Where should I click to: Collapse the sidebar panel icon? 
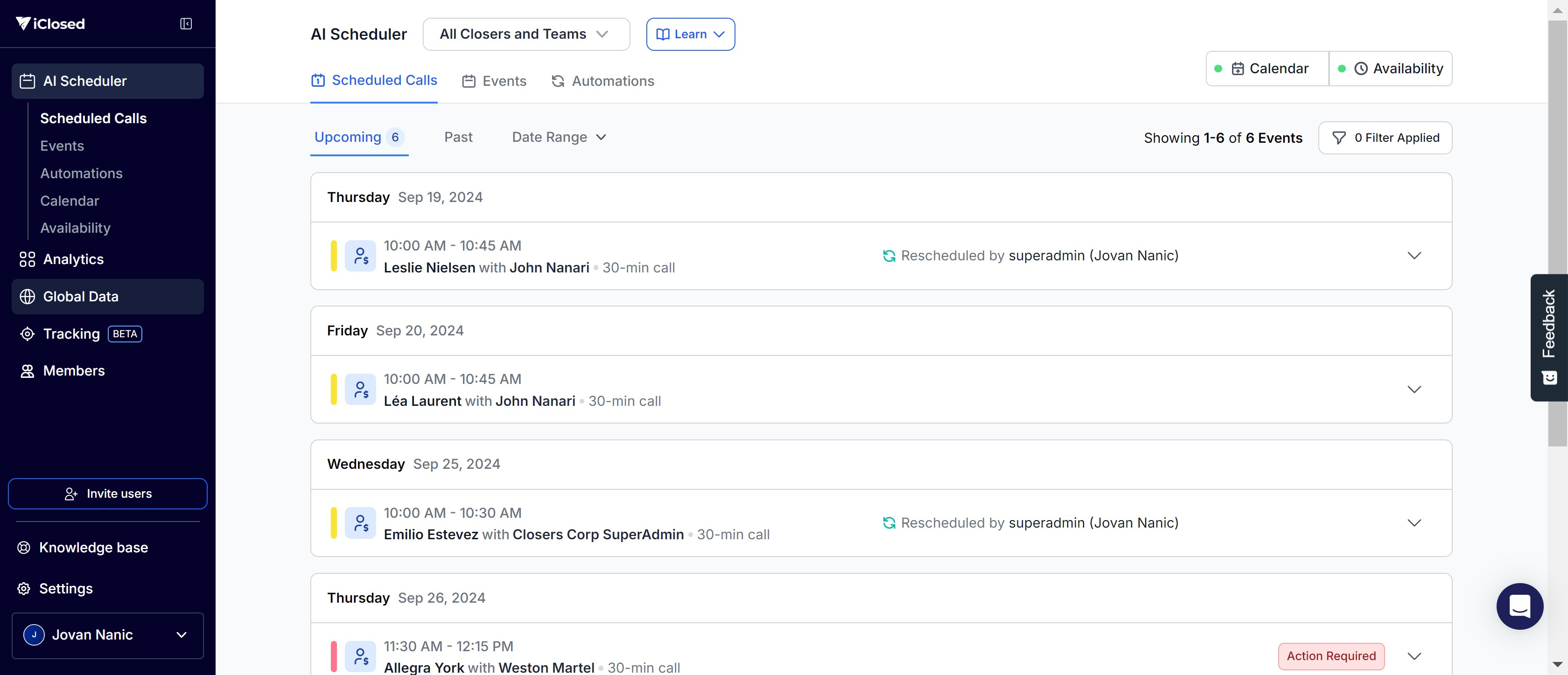[186, 24]
